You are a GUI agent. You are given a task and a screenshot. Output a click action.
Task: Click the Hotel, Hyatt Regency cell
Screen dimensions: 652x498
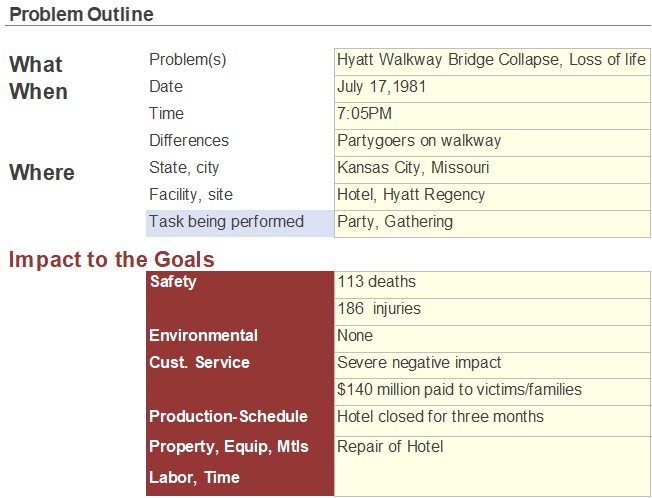point(492,197)
